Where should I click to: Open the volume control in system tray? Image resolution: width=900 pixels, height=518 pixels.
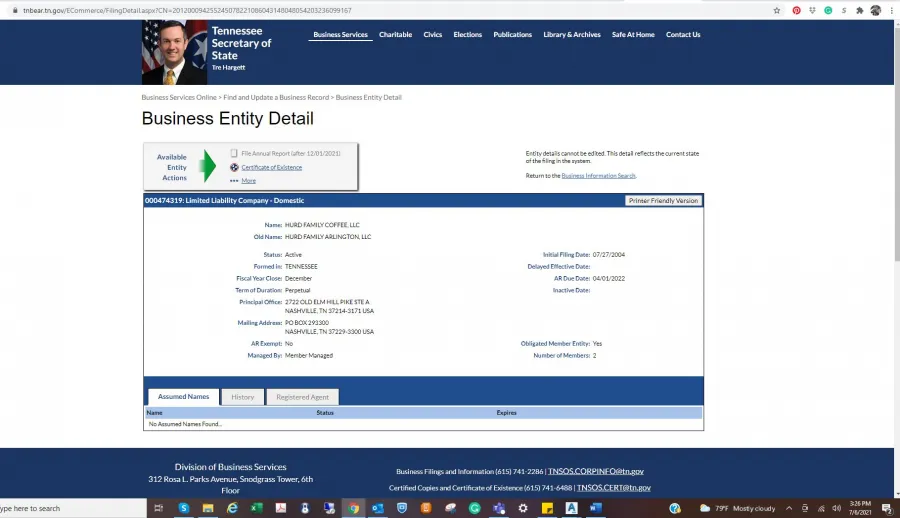837,508
